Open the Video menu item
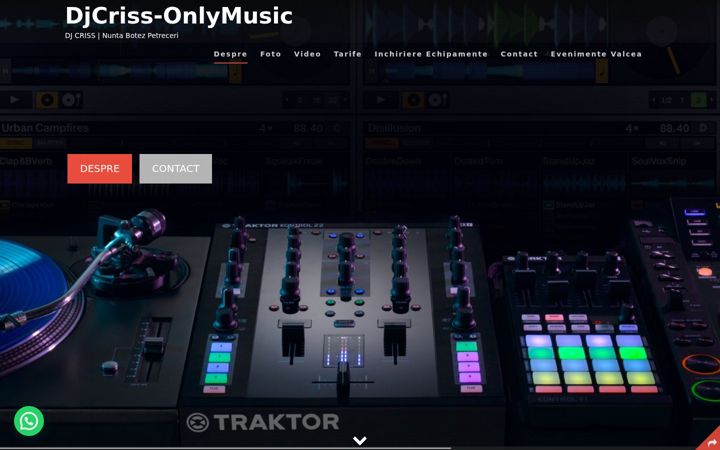 point(307,54)
